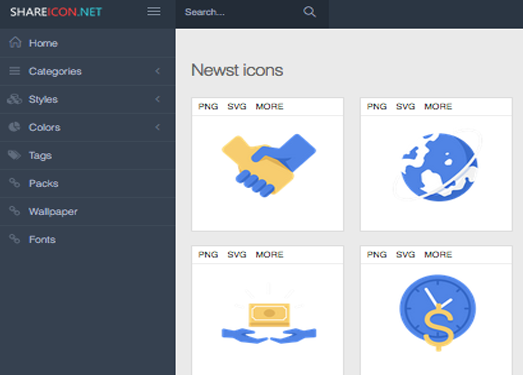The width and height of the screenshot is (523, 375).
Task: Open the Tags menu item
Action: click(87, 155)
